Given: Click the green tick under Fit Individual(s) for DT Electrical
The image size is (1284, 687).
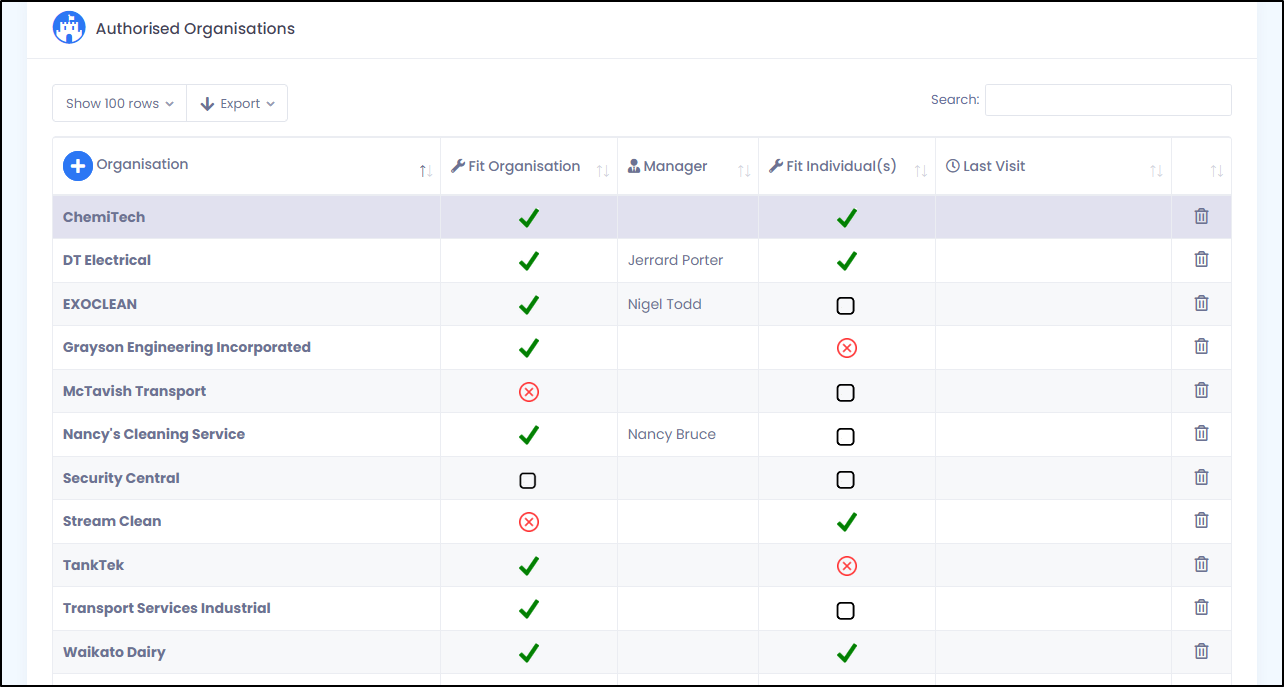Looking at the screenshot, I should pyautogui.click(x=846, y=261).
